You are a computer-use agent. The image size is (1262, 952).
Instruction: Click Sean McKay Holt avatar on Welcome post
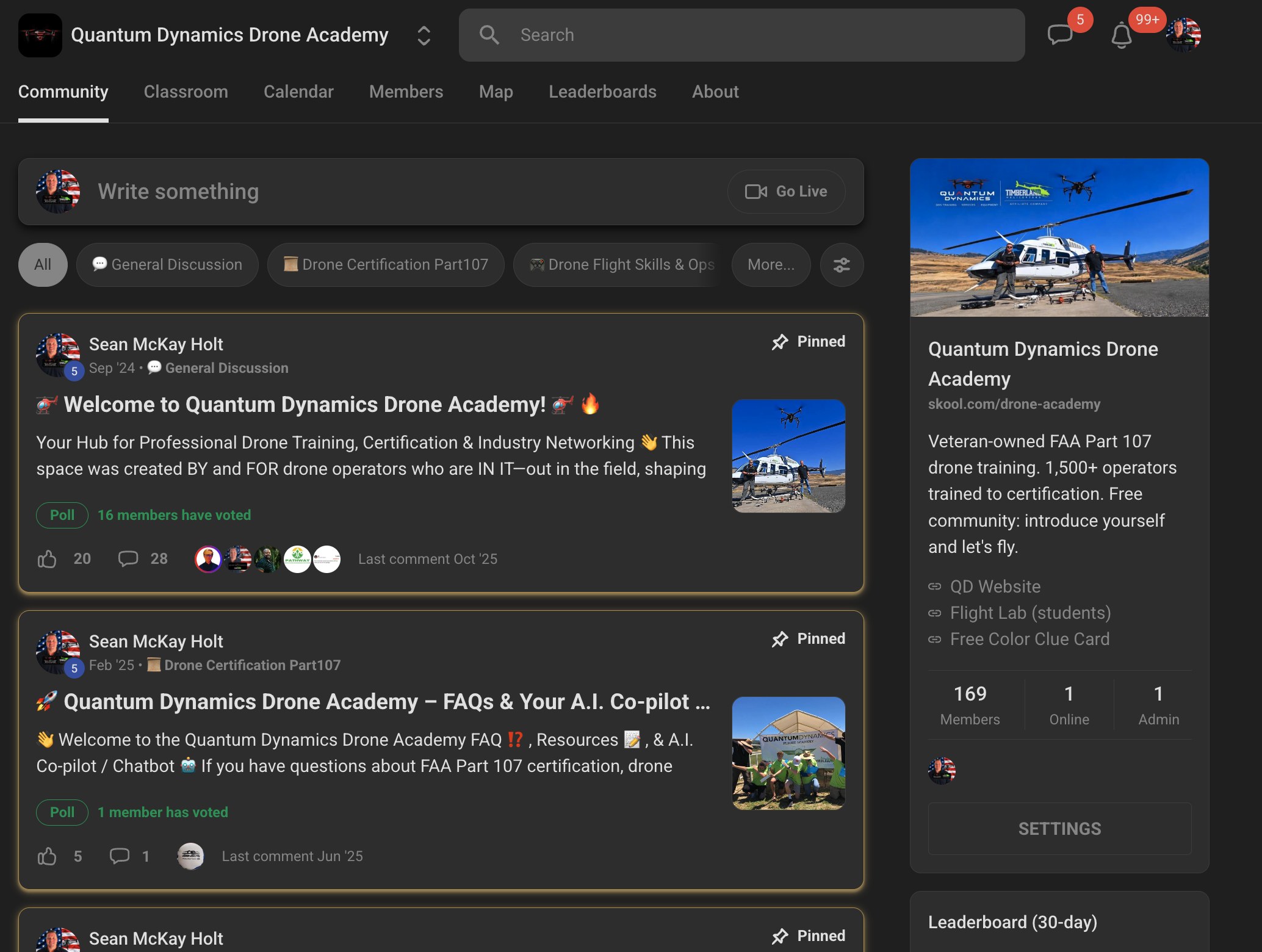tap(58, 355)
